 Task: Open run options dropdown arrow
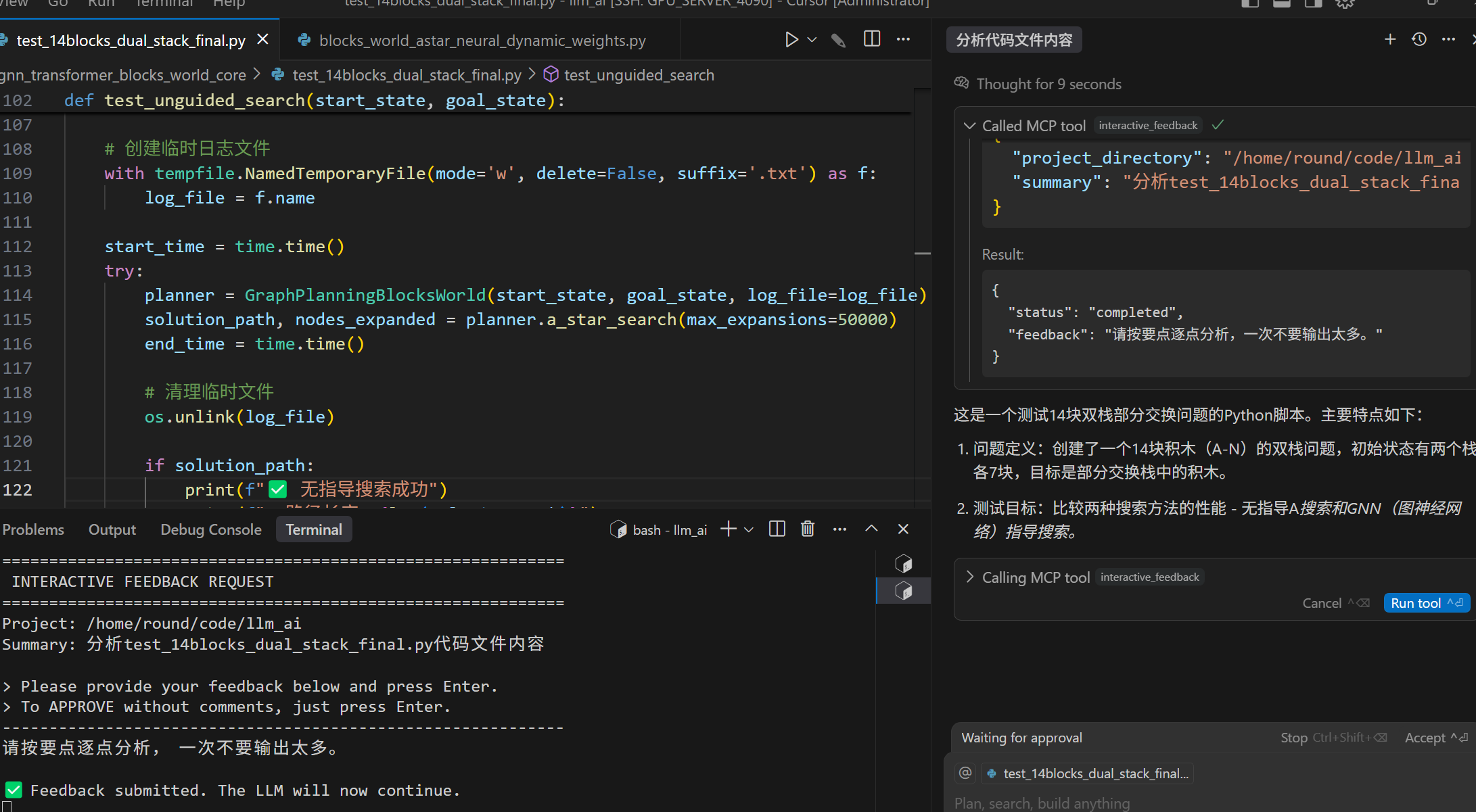click(x=812, y=40)
